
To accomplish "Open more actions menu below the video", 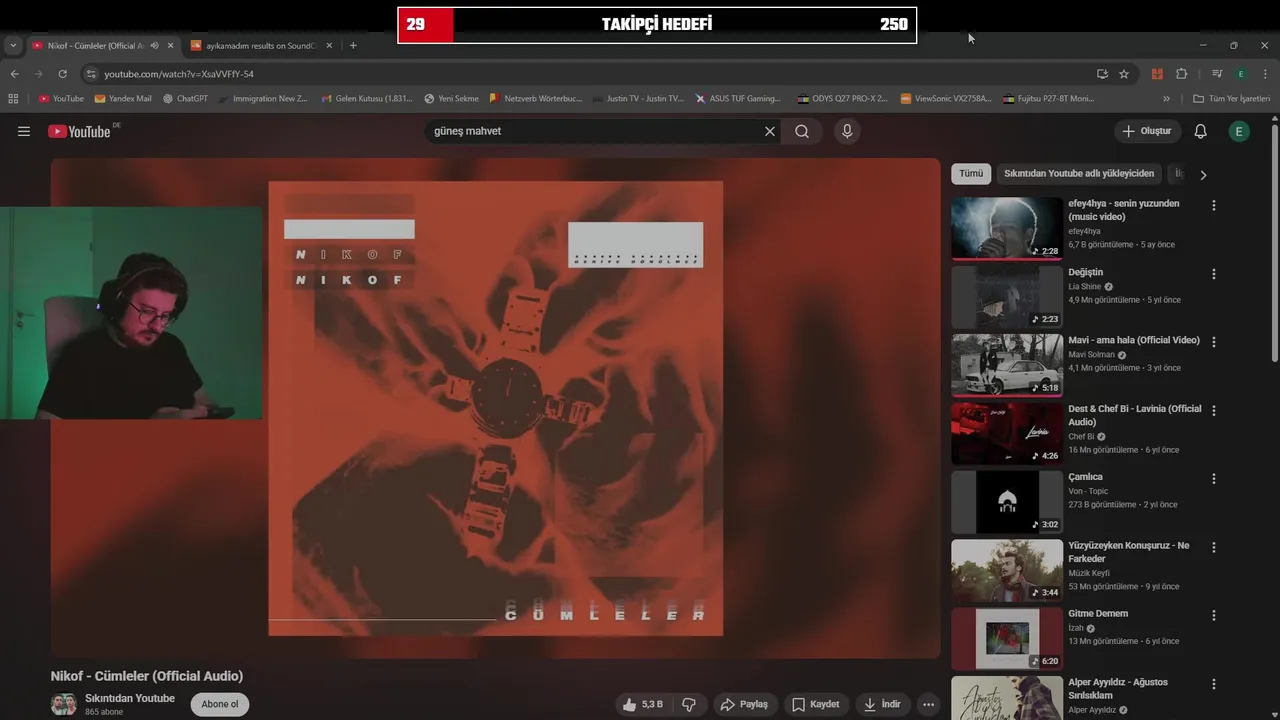I will tap(929, 704).
